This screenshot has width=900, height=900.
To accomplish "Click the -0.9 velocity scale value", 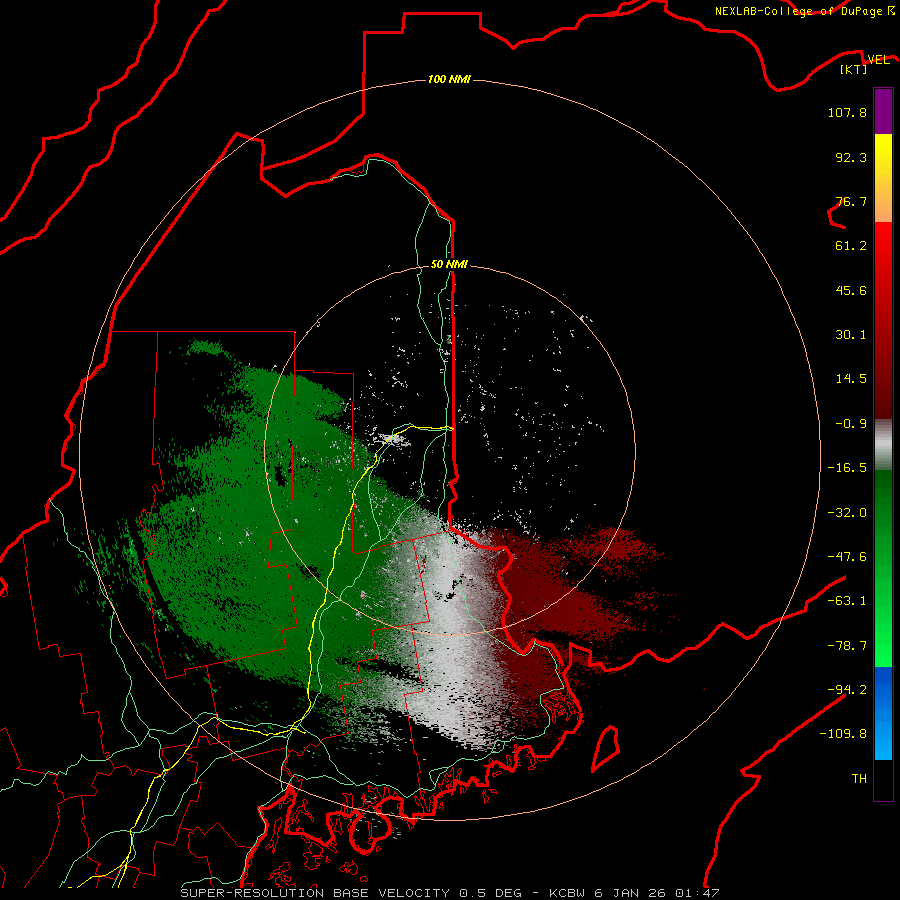I will click(851, 424).
